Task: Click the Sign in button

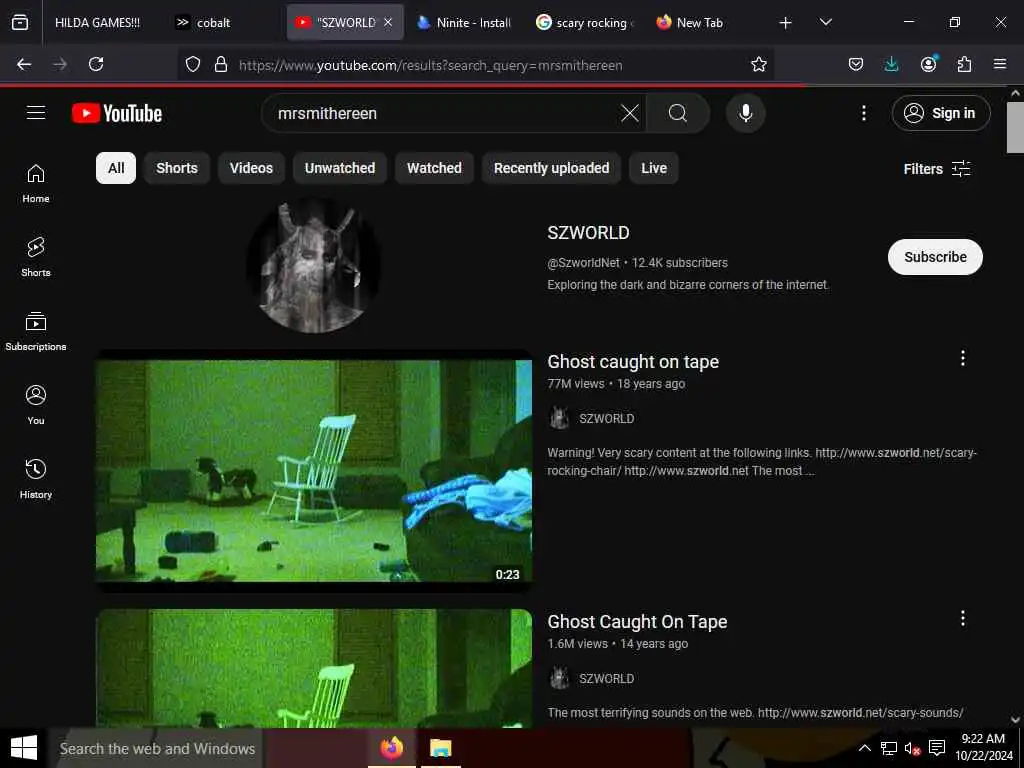Action: pos(941,113)
